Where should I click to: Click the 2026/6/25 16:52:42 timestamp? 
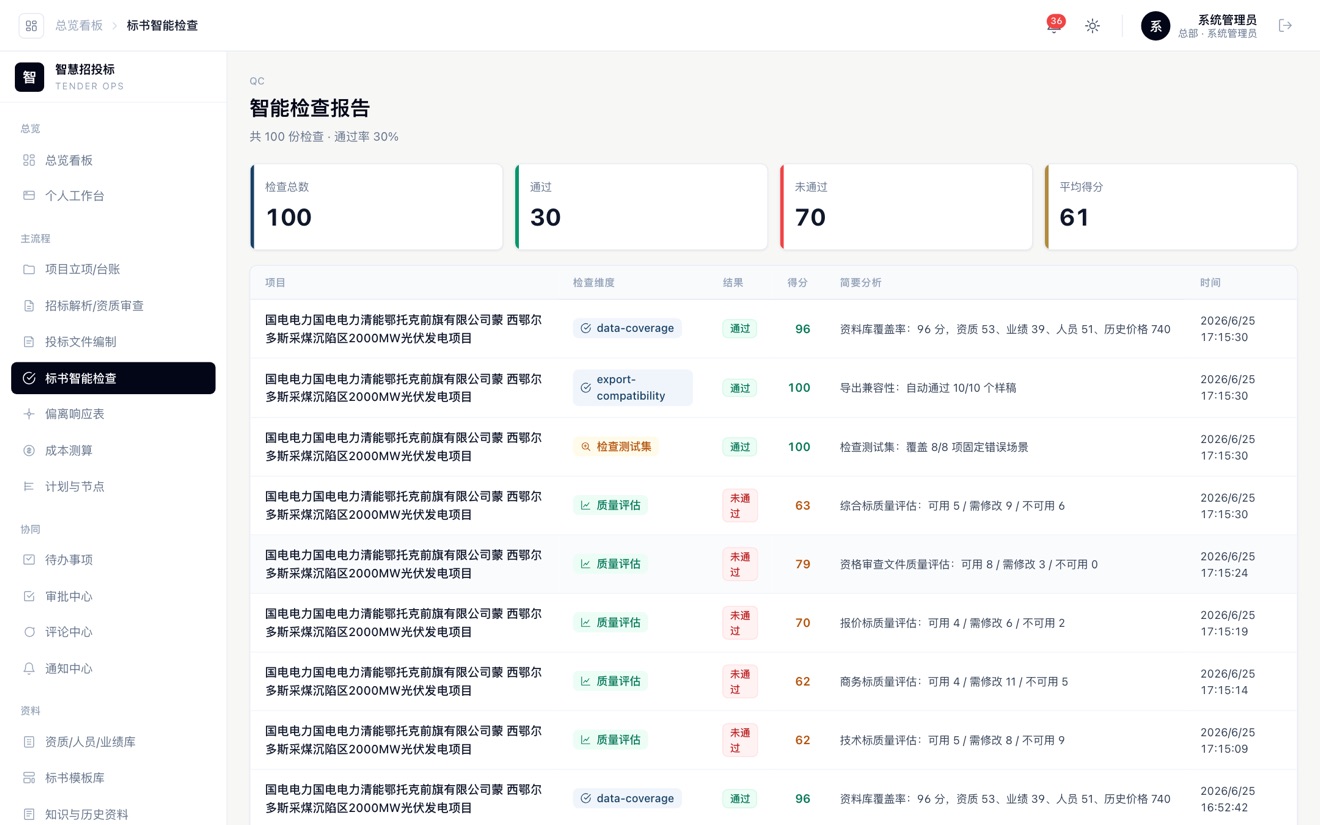(x=1227, y=799)
